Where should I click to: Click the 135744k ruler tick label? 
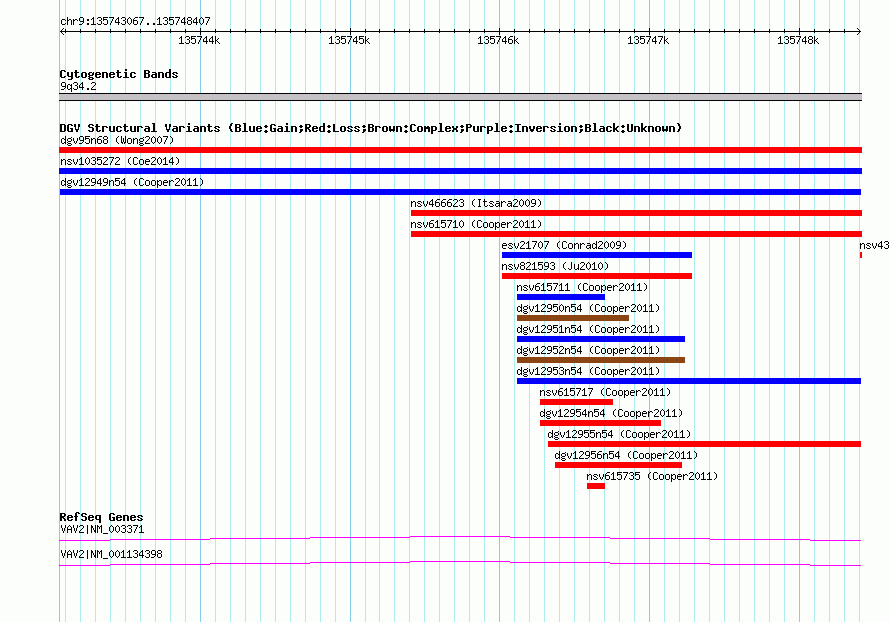[x=199, y=40]
